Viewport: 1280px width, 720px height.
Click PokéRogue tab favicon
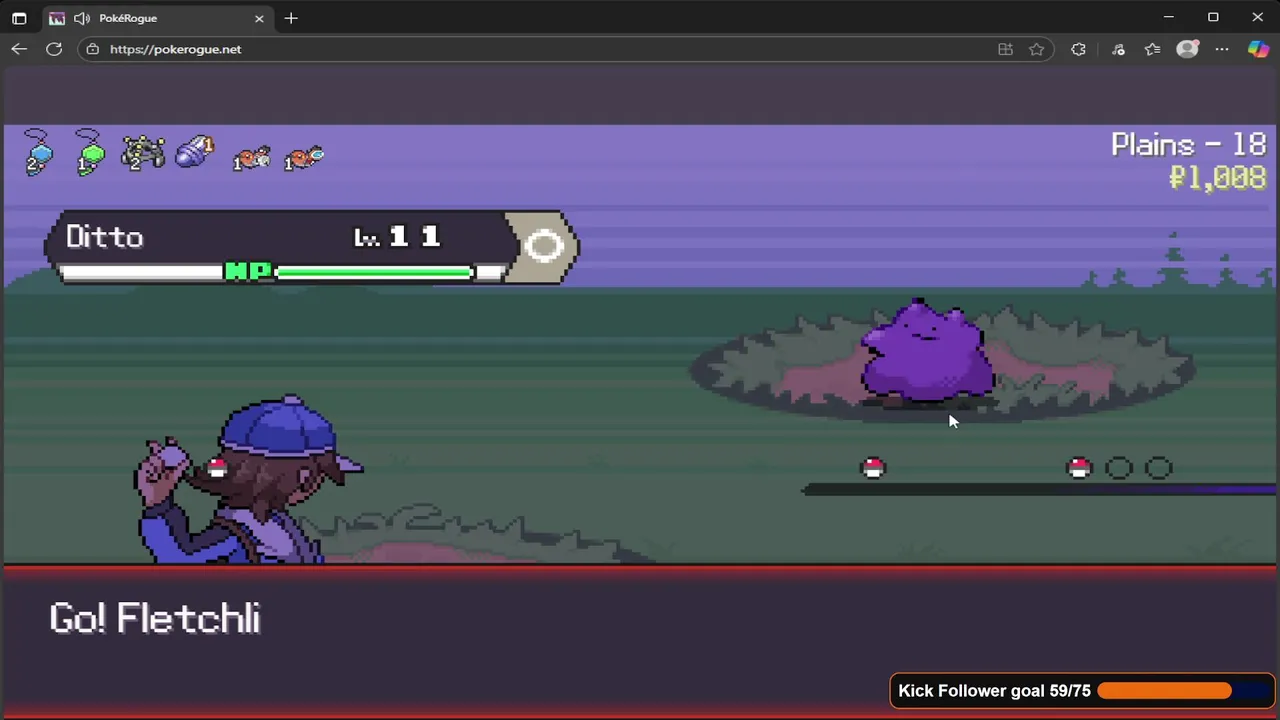pyautogui.click(x=57, y=18)
